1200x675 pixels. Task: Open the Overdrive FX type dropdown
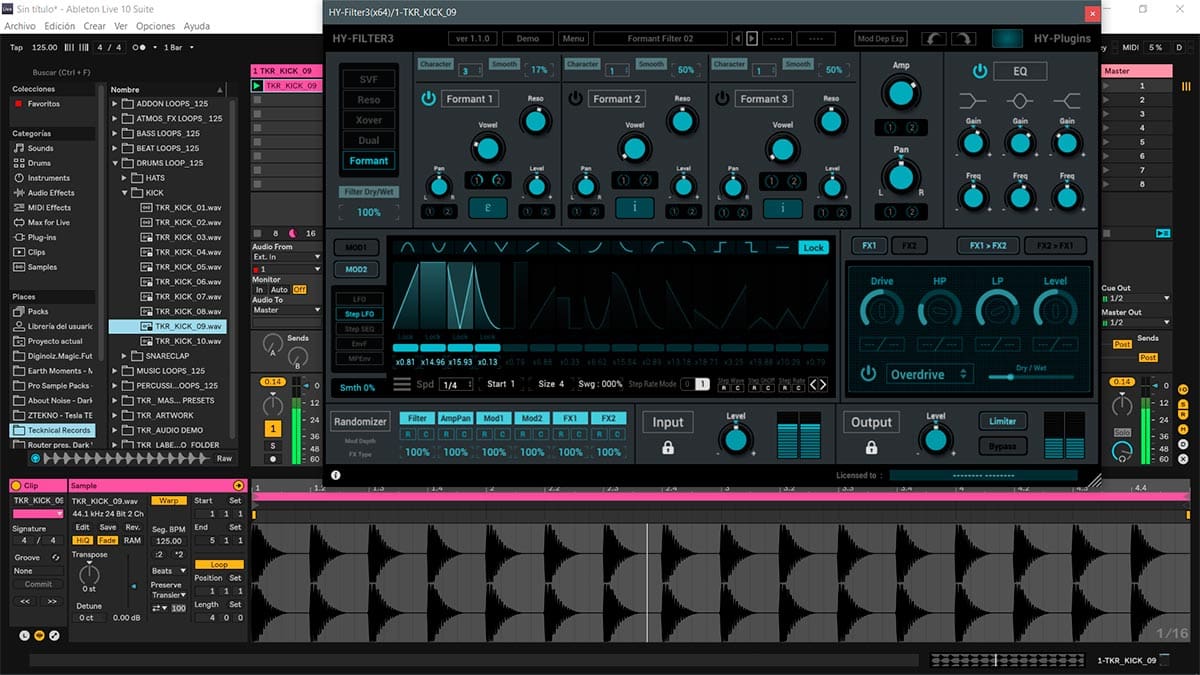[x=930, y=374]
